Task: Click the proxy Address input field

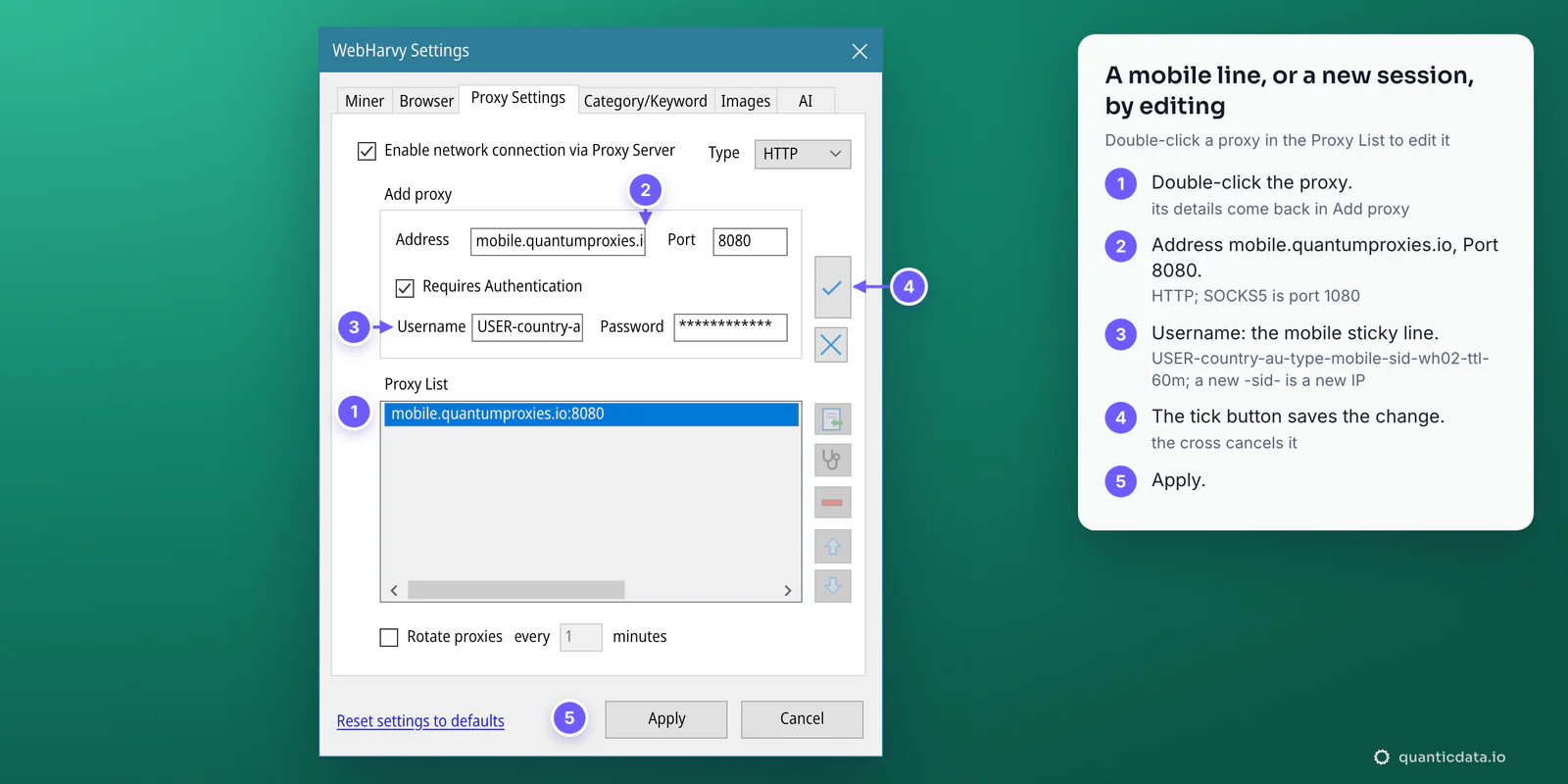Action: click(558, 241)
